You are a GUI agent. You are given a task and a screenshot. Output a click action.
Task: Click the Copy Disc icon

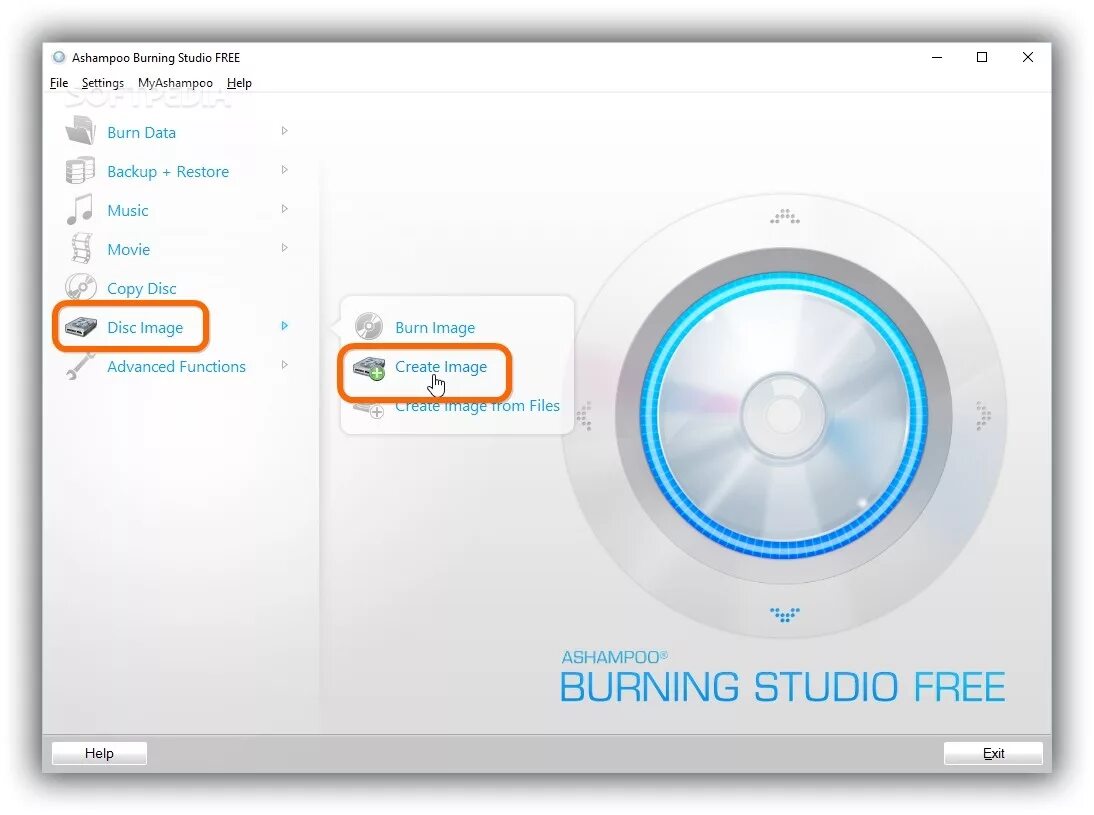pos(81,287)
